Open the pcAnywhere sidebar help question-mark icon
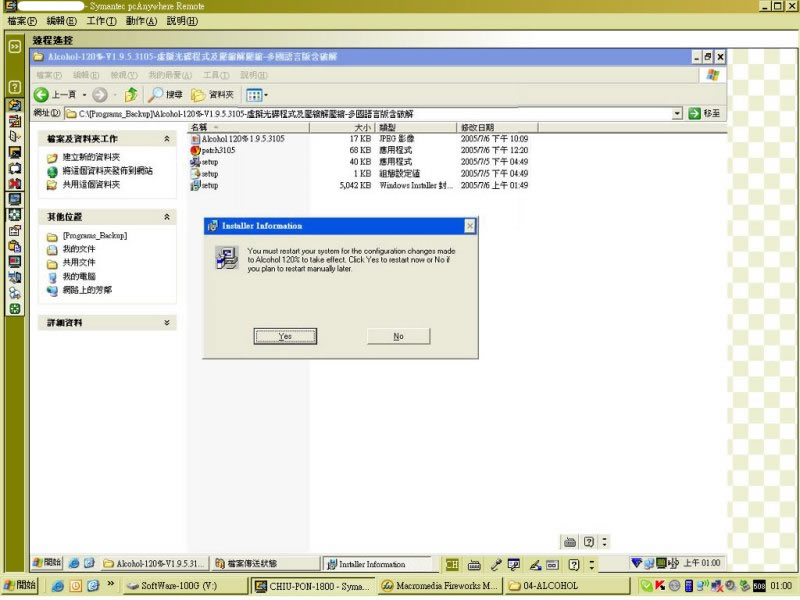This screenshot has height=600, width=800. coord(15,87)
